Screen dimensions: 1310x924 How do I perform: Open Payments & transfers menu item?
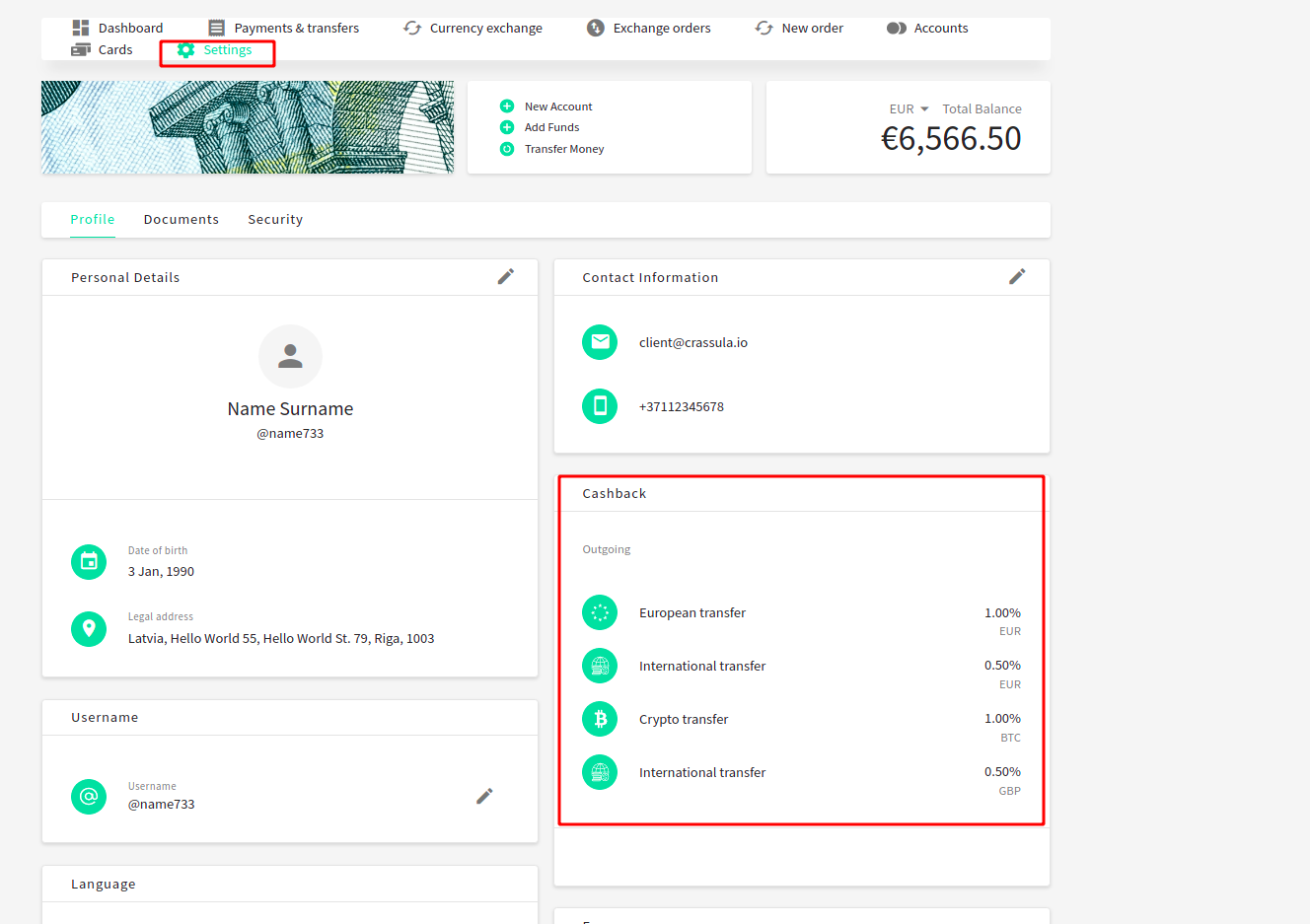coord(284,28)
